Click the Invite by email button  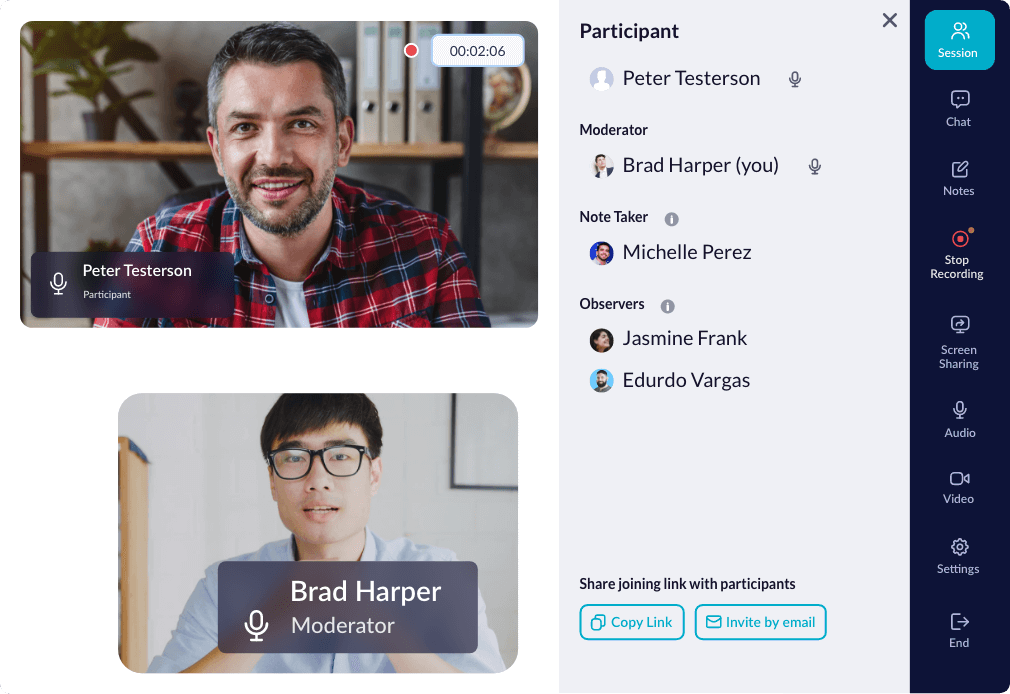[761, 622]
